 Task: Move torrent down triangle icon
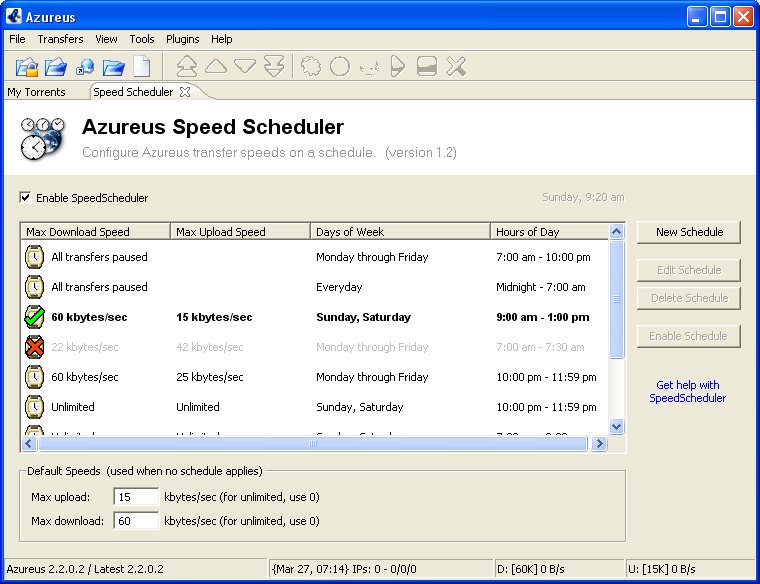click(x=245, y=66)
